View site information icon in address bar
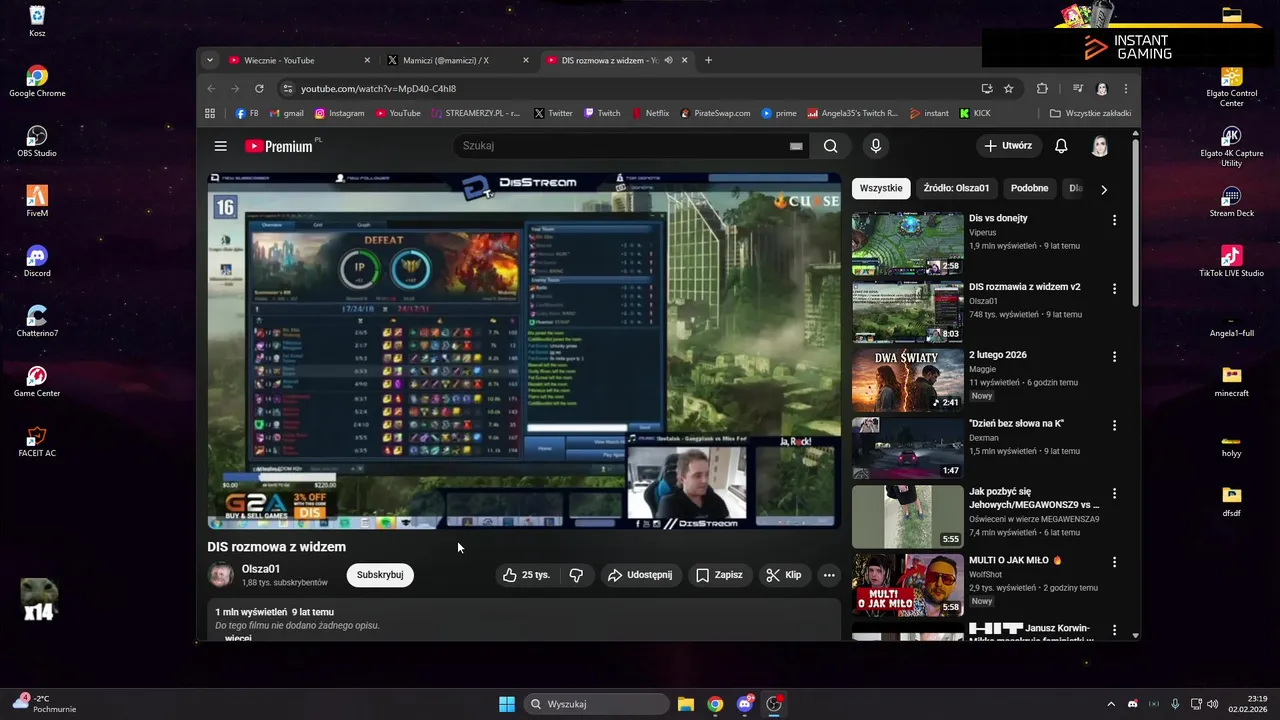This screenshot has height=720, width=1280. pyautogui.click(x=288, y=88)
